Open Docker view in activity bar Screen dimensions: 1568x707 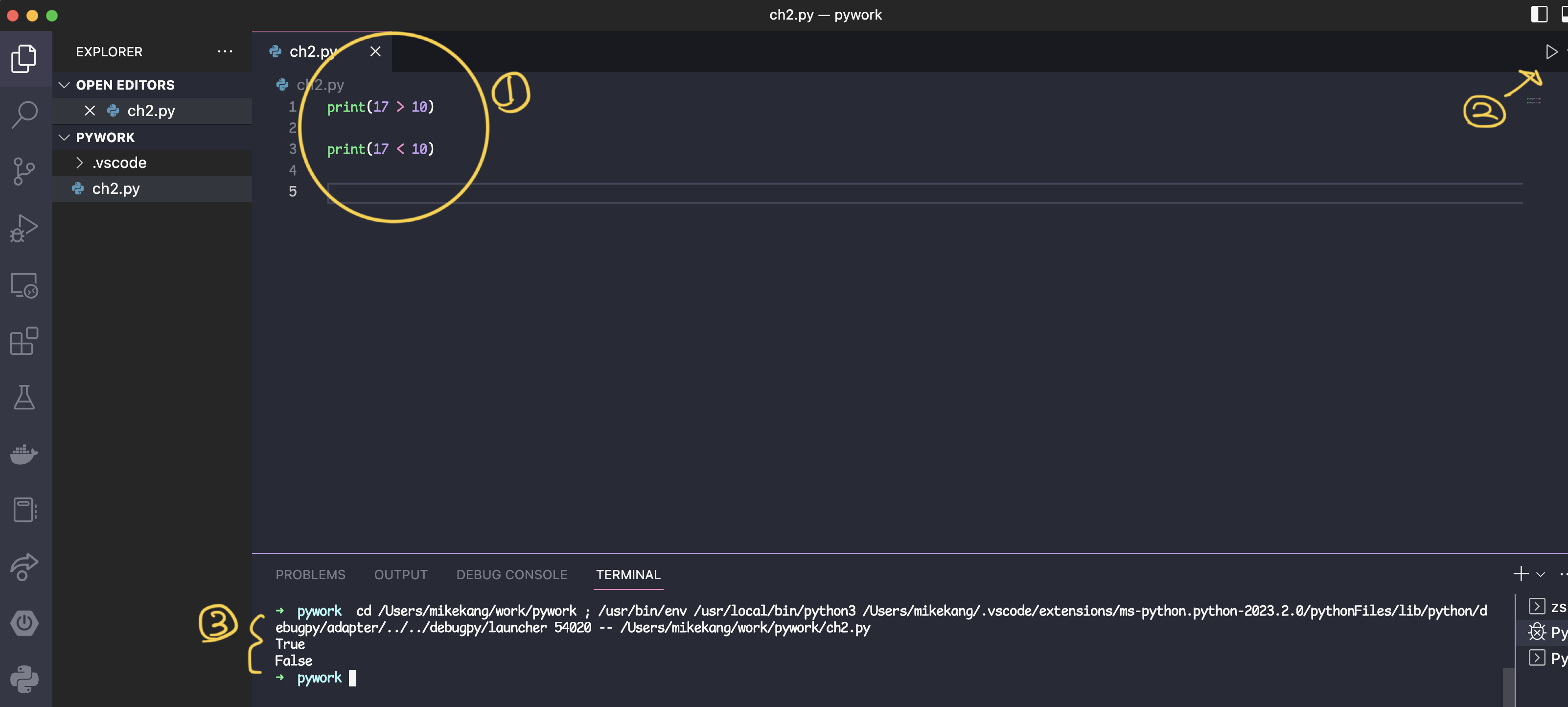click(x=24, y=454)
